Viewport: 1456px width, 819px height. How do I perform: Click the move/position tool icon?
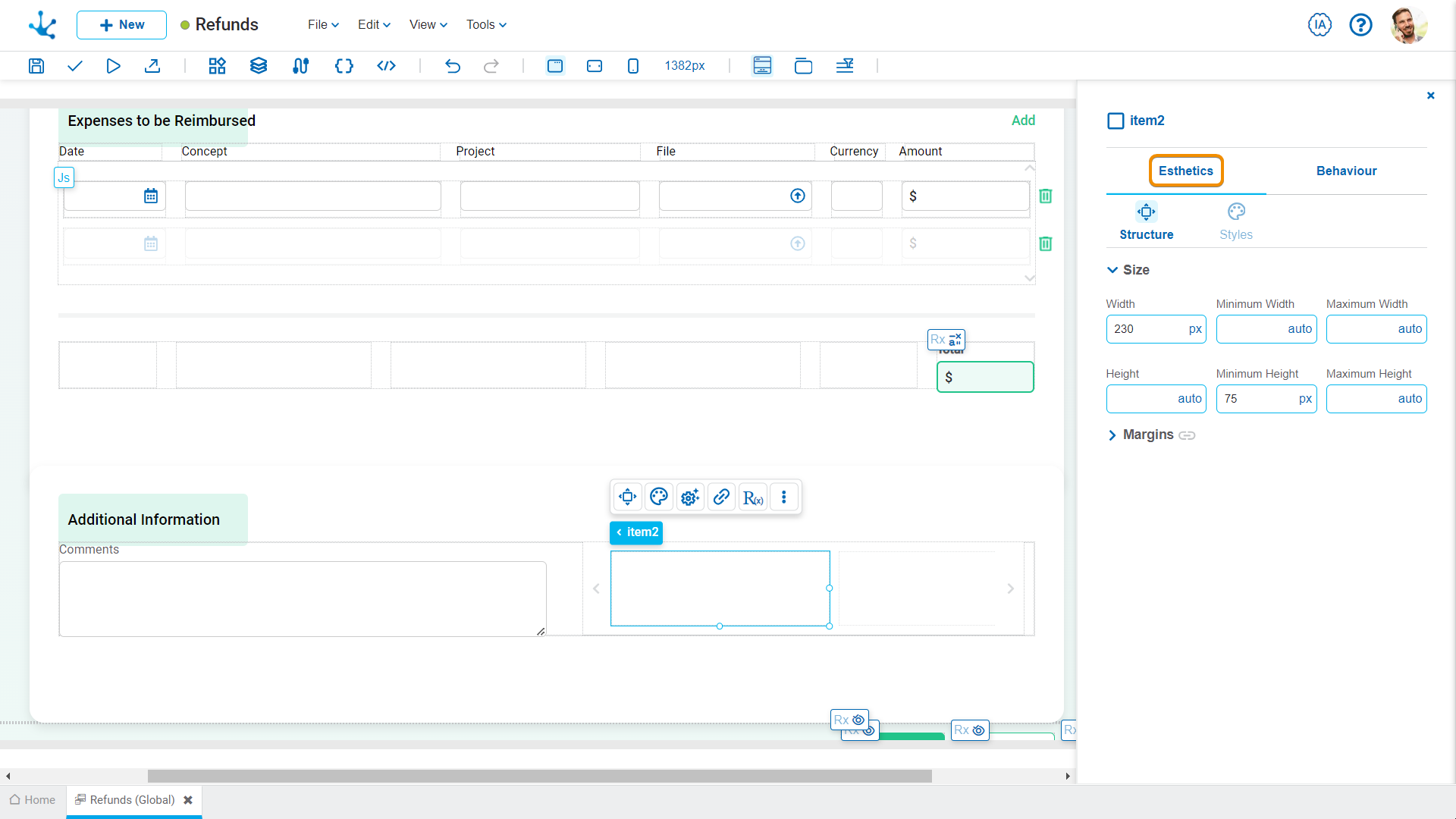click(628, 497)
